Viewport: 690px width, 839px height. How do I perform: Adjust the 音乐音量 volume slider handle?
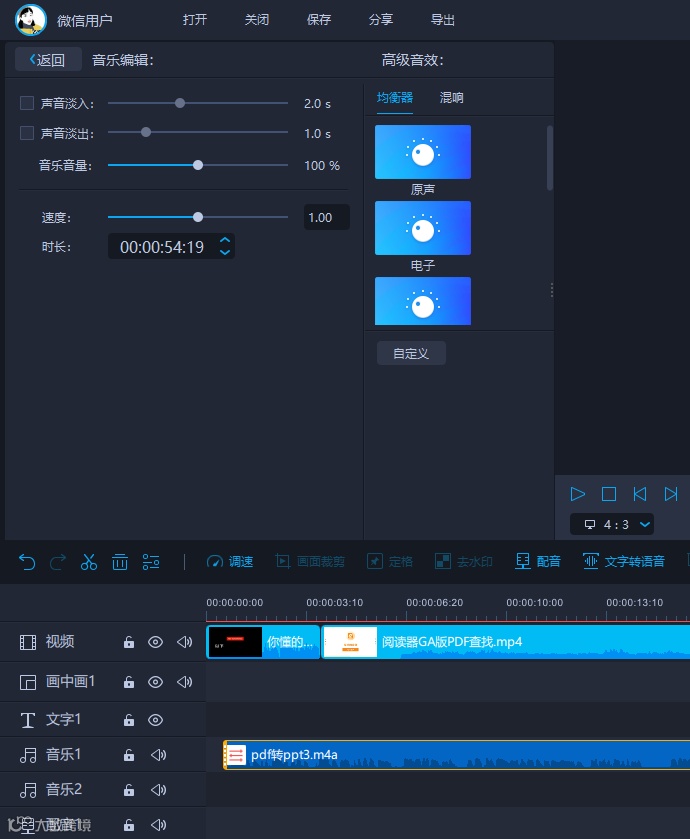pos(198,165)
